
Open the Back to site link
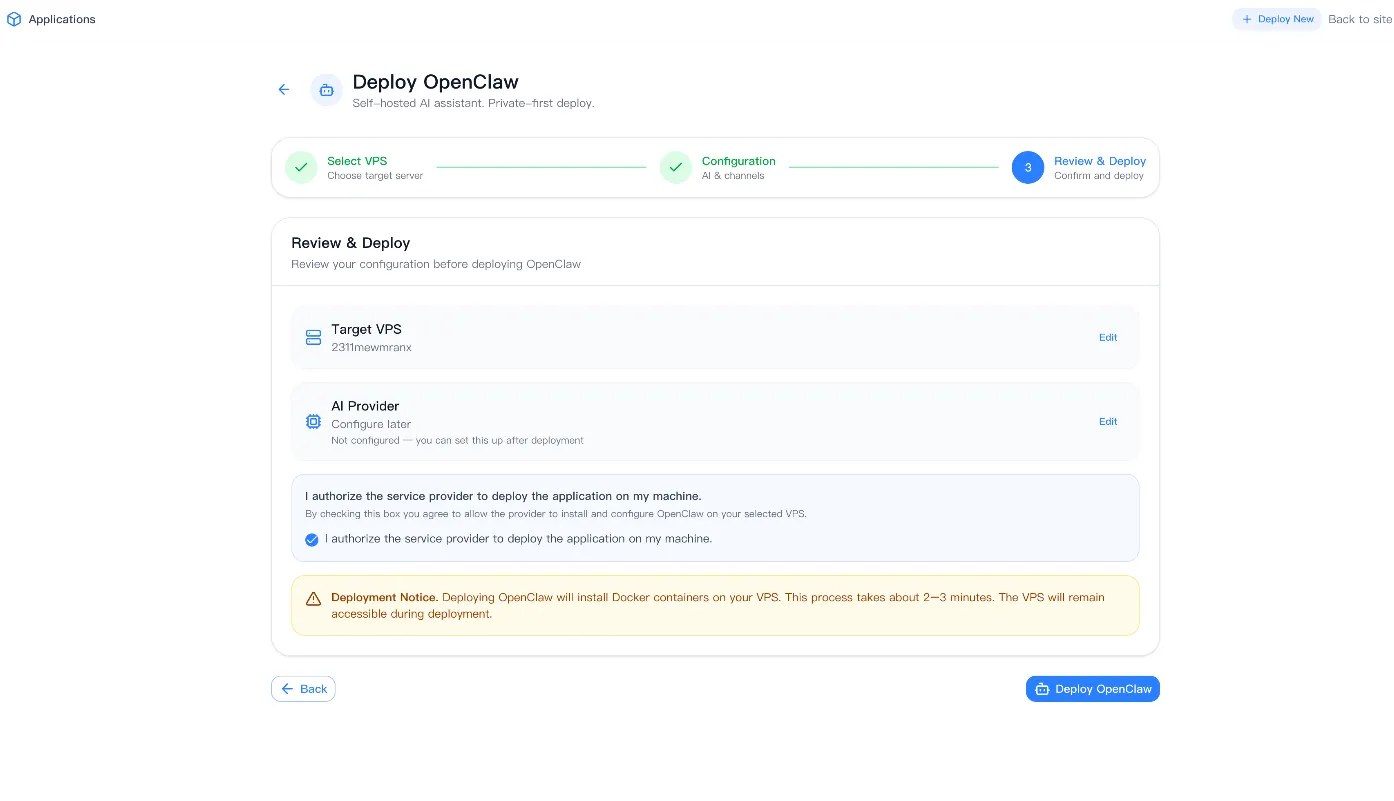pos(1360,18)
